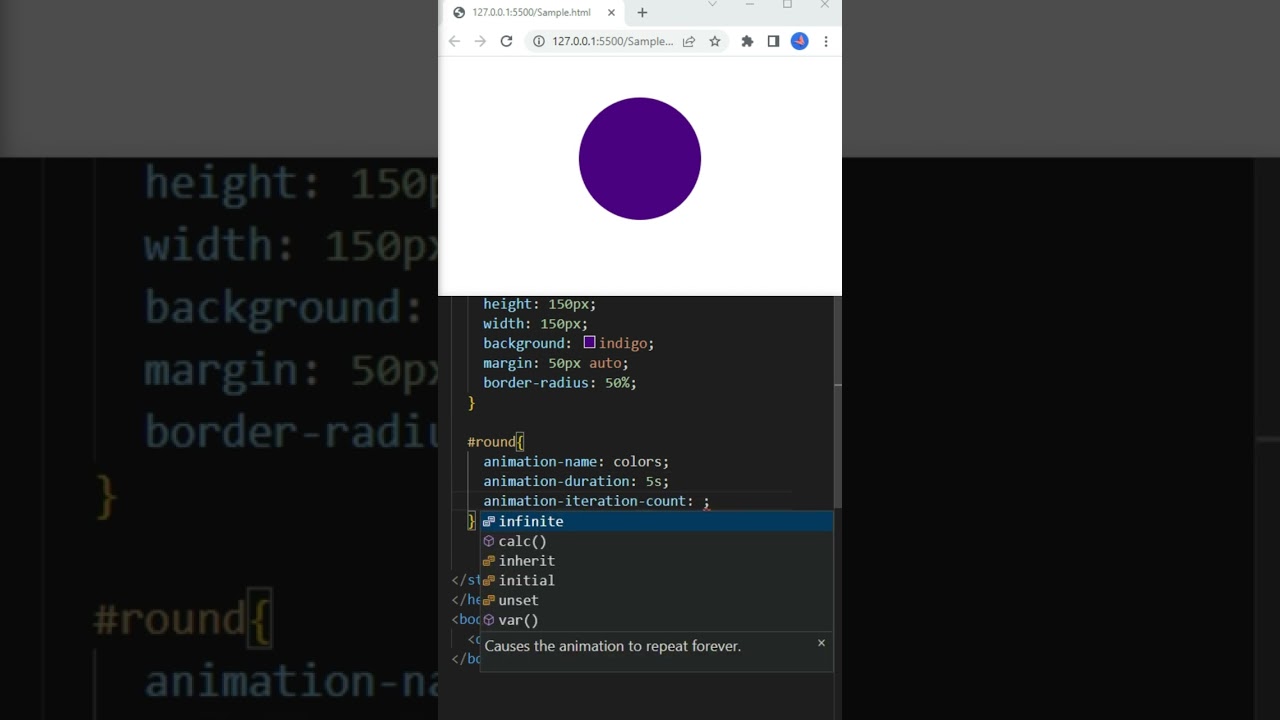Choose the inherit autocomplete suggestion
Screen dimensions: 1280x720
click(x=656, y=561)
